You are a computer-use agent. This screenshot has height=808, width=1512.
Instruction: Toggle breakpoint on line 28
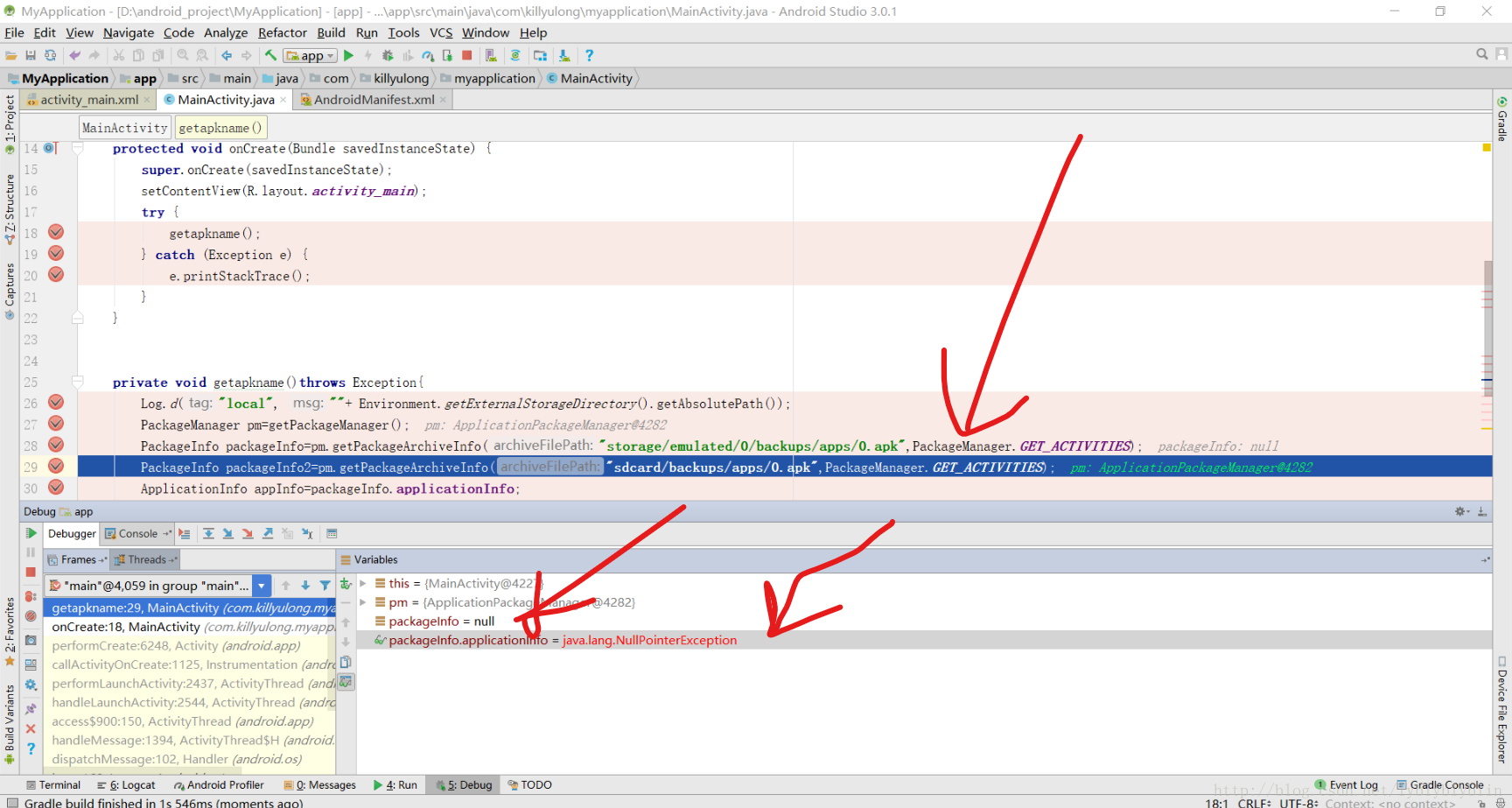click(x=56, y=445)
